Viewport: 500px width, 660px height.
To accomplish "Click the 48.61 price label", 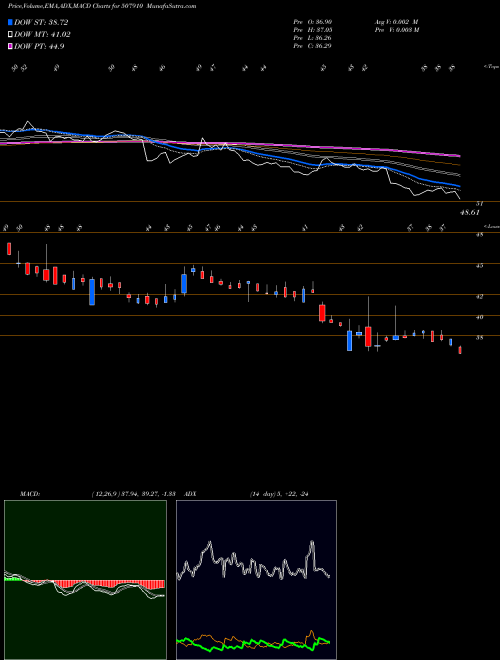I will coord(470,213).
